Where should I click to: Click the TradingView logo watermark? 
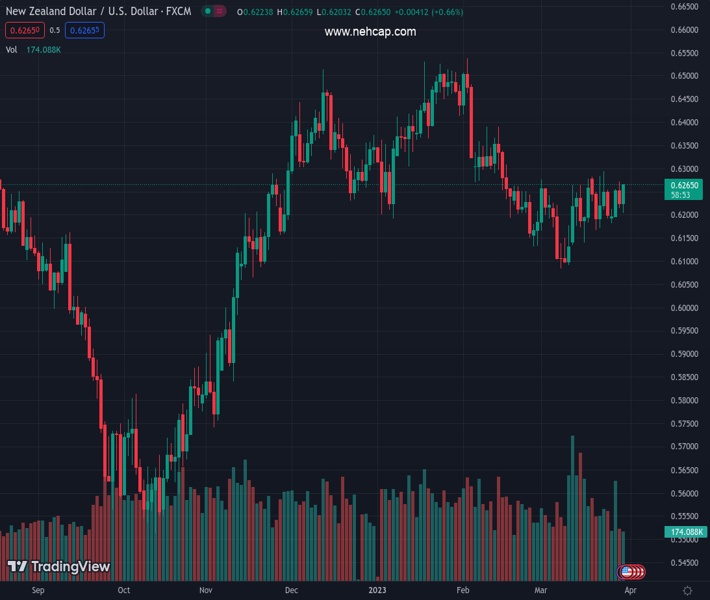point(58,567)
